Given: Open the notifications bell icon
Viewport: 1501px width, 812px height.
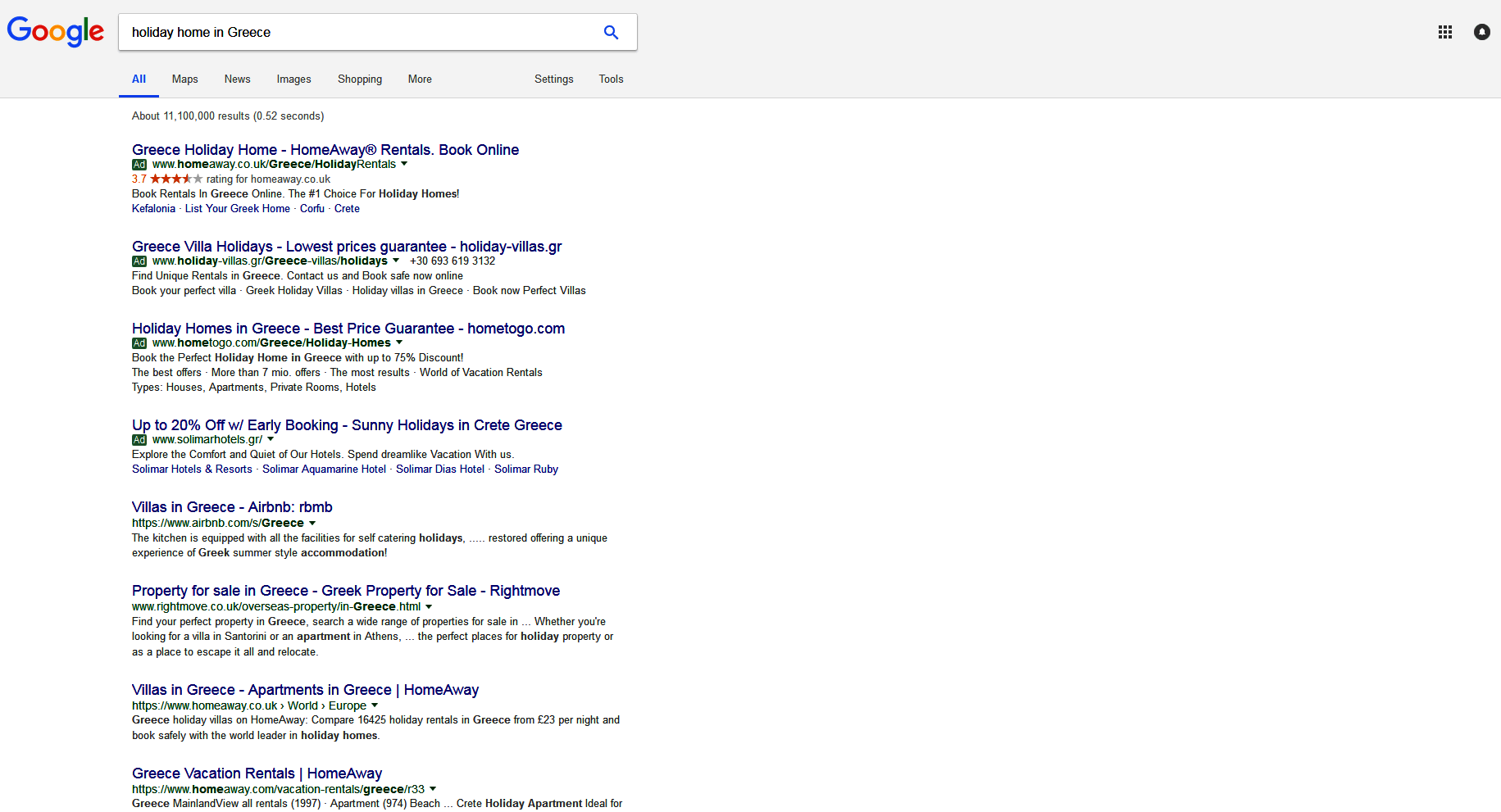Looking at the screenshot, I should (x=1482, y=32).
